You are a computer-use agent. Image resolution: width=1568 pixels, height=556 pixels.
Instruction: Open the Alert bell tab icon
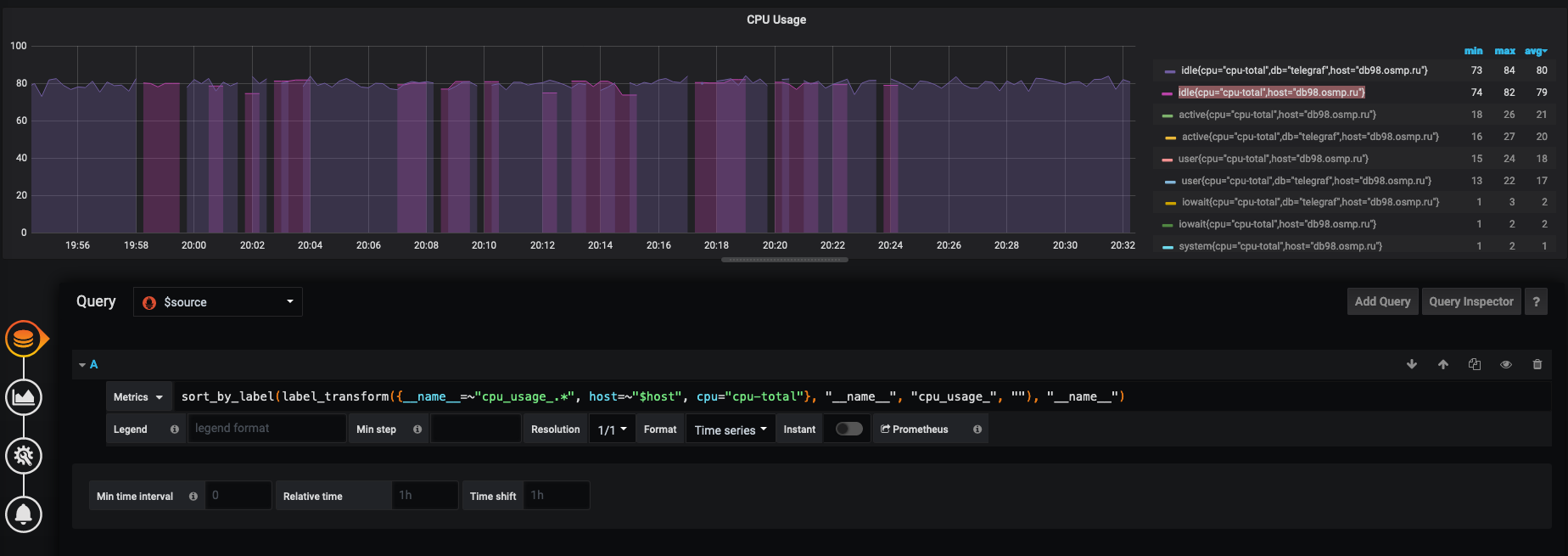pyautogui.click(x=24, y=514)
